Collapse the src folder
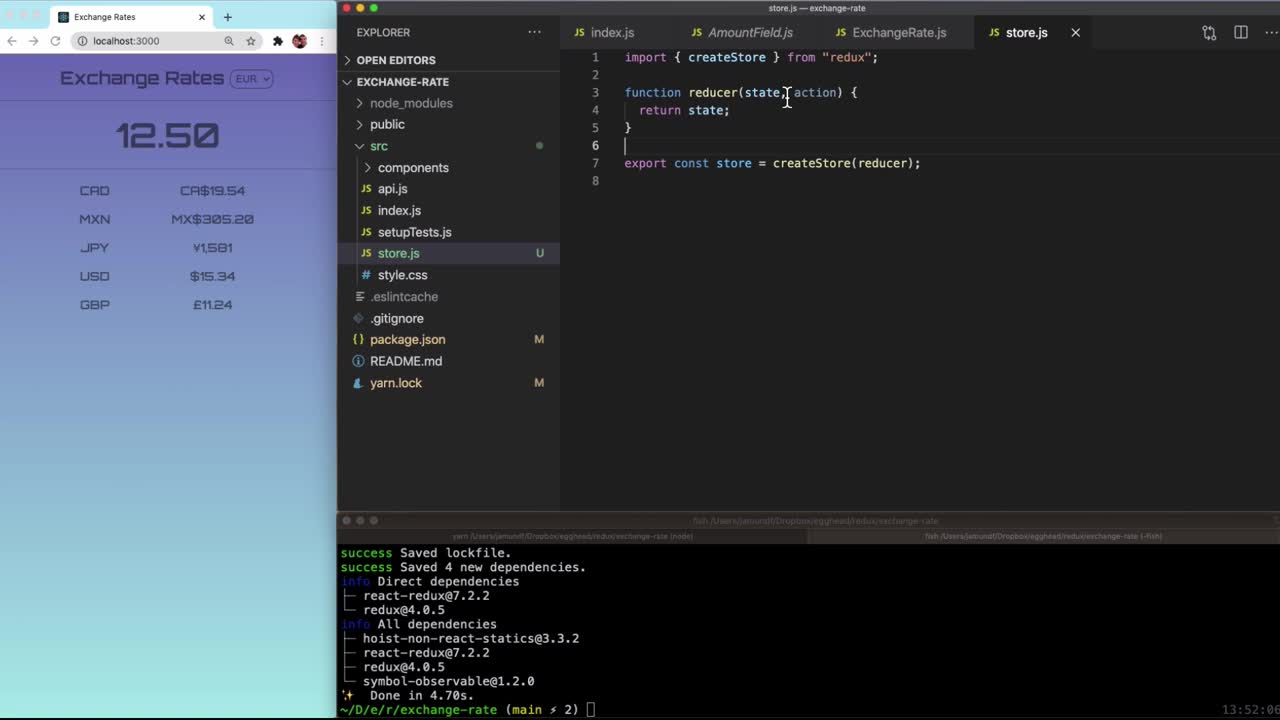 click(x=378, y=146)
